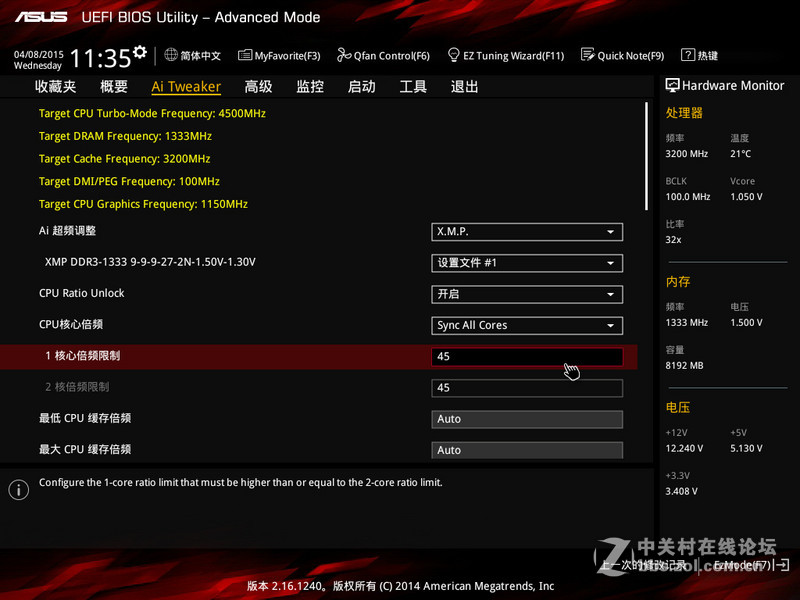Screen dimensions: 800x600
Task: Expand the XMP 设置文件 #1 dropdown
Action: [x=527, y=263]
